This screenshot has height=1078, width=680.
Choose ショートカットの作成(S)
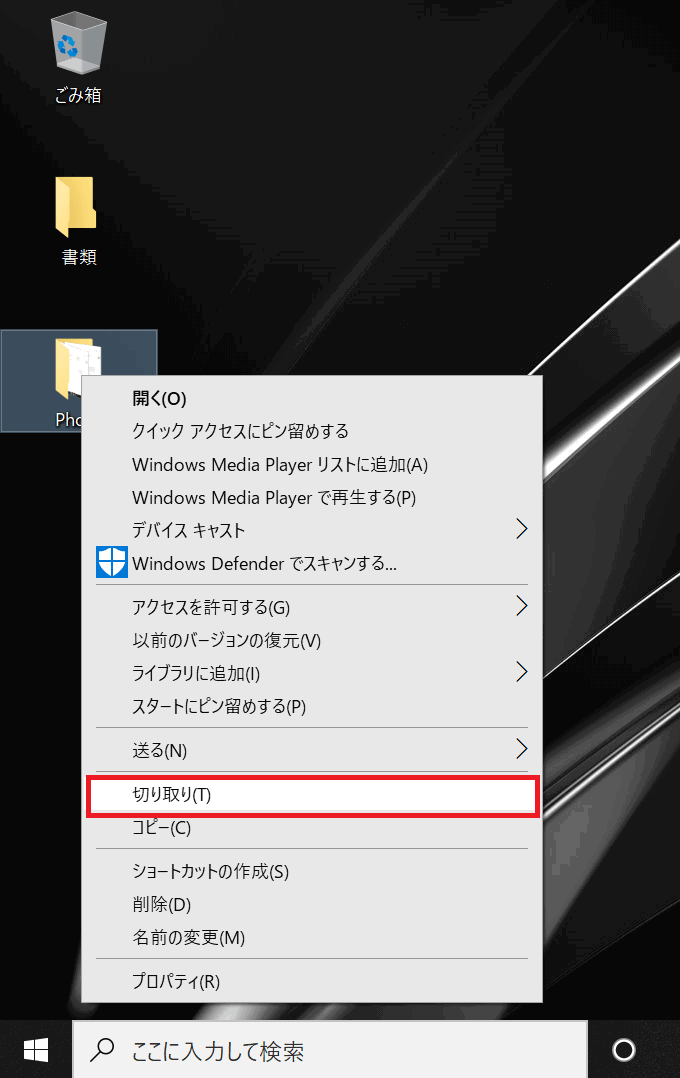point(312,871)
